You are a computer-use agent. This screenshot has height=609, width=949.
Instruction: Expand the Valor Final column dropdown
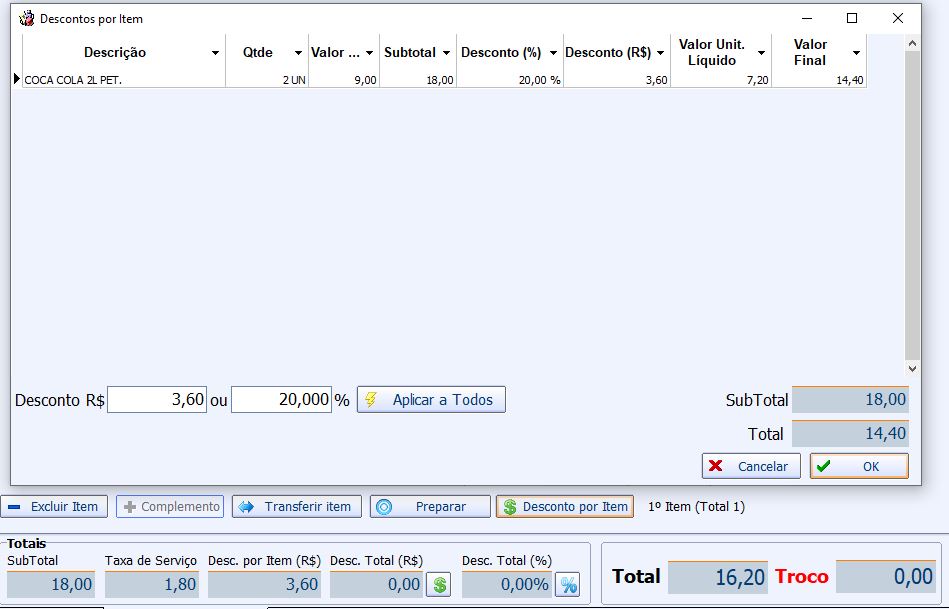pos(856,53)
